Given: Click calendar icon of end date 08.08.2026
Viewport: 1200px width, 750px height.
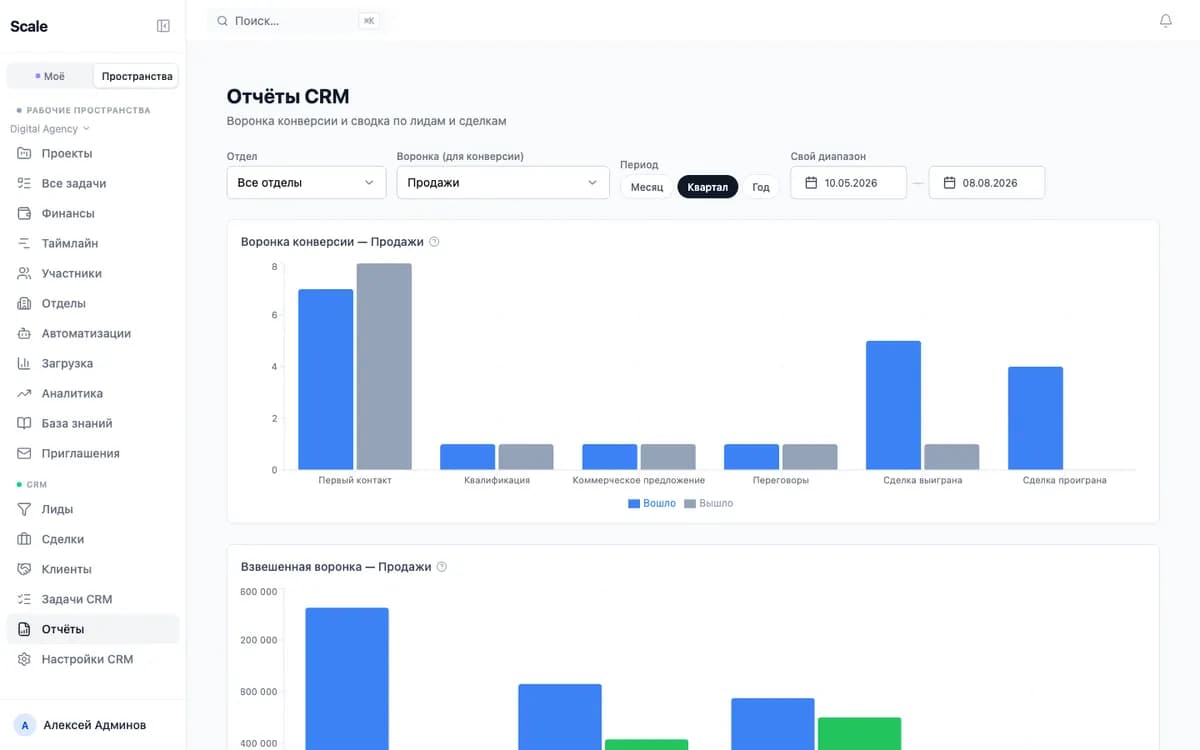Looking at the screenshot, I should click(x=949, y=183).
